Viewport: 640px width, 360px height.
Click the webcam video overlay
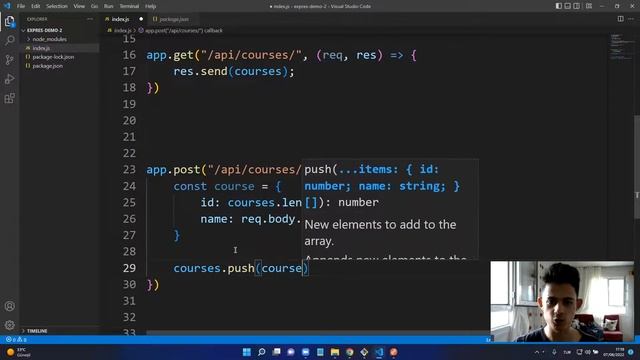562,301
